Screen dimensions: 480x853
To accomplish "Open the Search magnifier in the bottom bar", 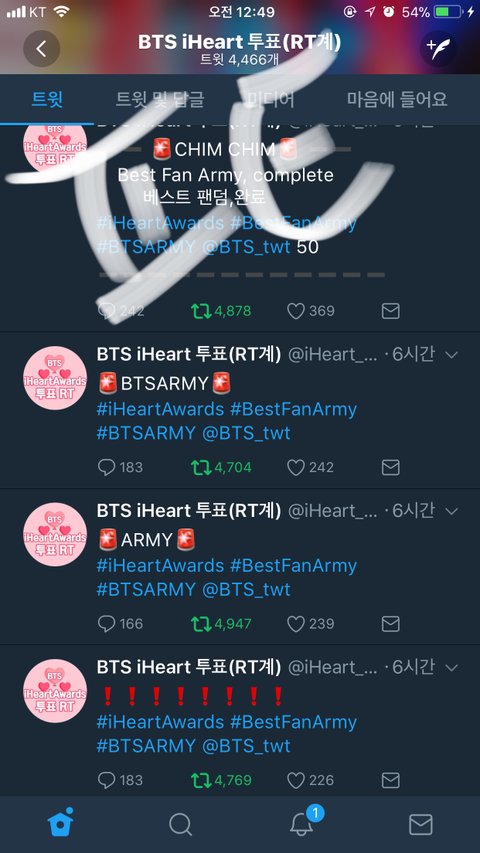I will (180, 824).
